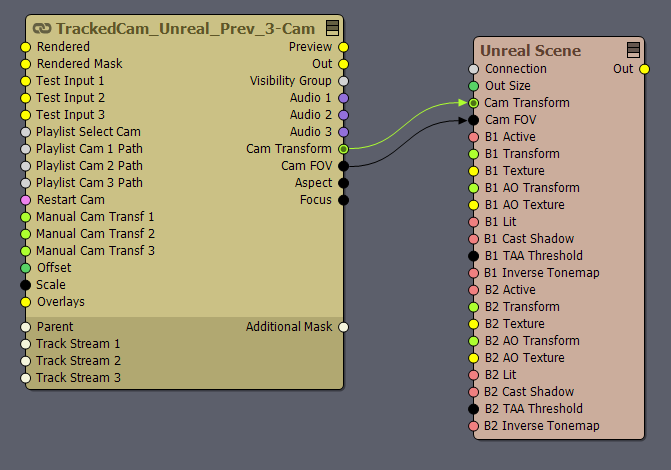
Task: Click the B2 Lit input pin
Action: point(474,375)
